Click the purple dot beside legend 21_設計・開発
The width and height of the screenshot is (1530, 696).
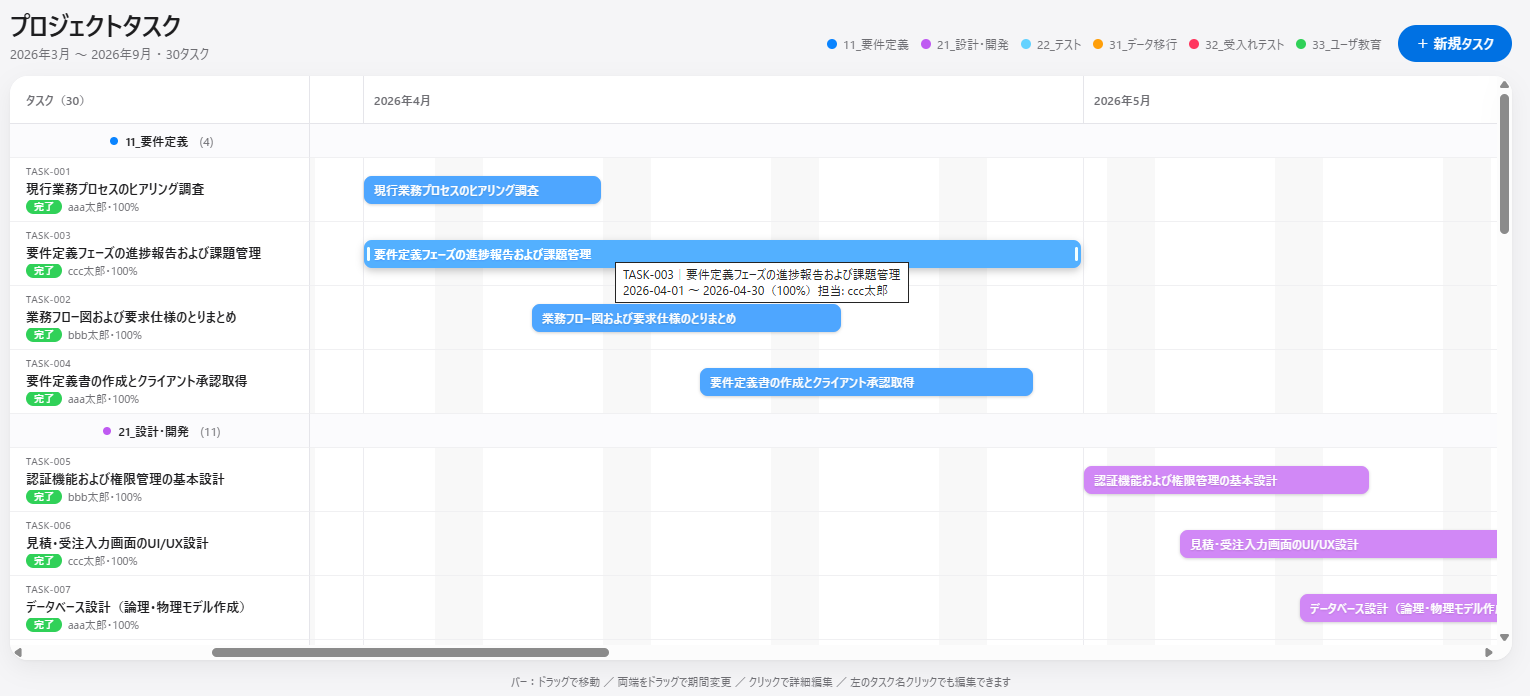926,44
